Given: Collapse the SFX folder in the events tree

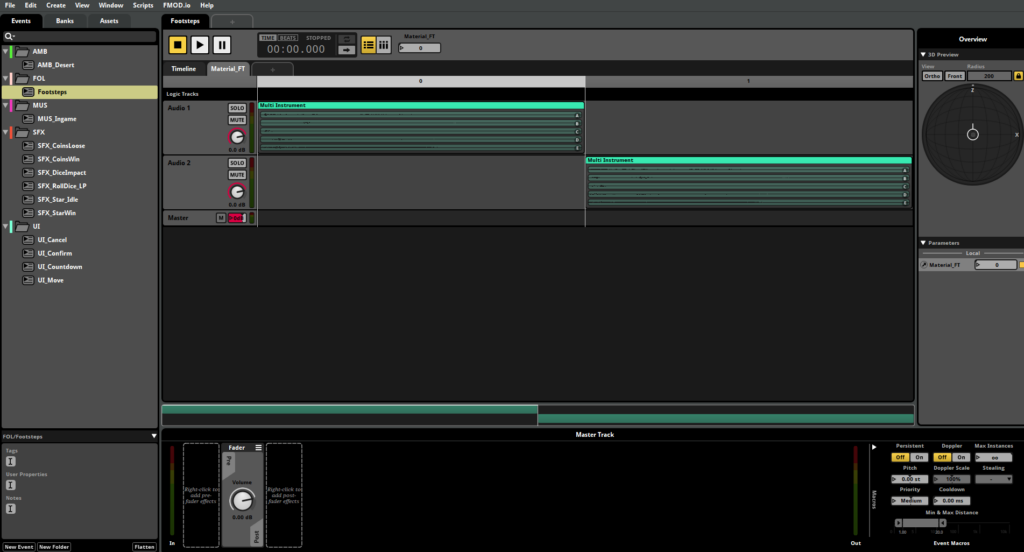Looking at the screenshot, I should point(8,132).
